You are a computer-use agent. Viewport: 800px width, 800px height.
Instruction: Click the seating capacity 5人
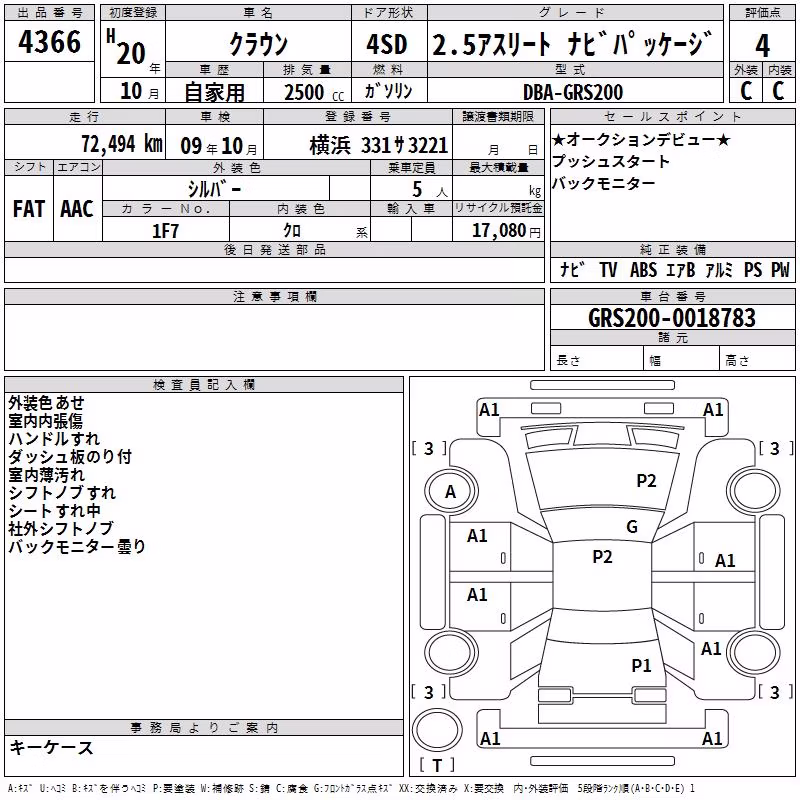[430, 190]
